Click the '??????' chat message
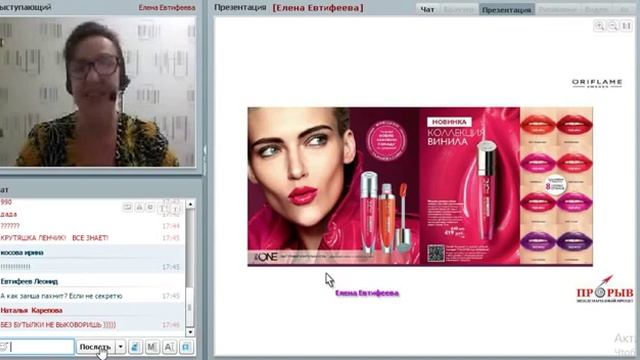This screenshot has height=360, width=640. pyautogui.click(x=10, y=226)
